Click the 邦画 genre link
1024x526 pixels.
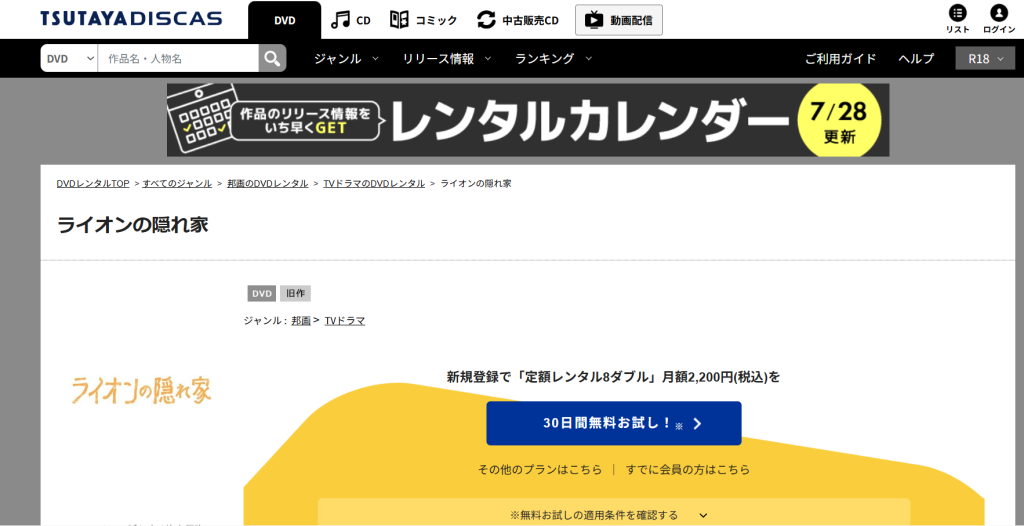300,321
